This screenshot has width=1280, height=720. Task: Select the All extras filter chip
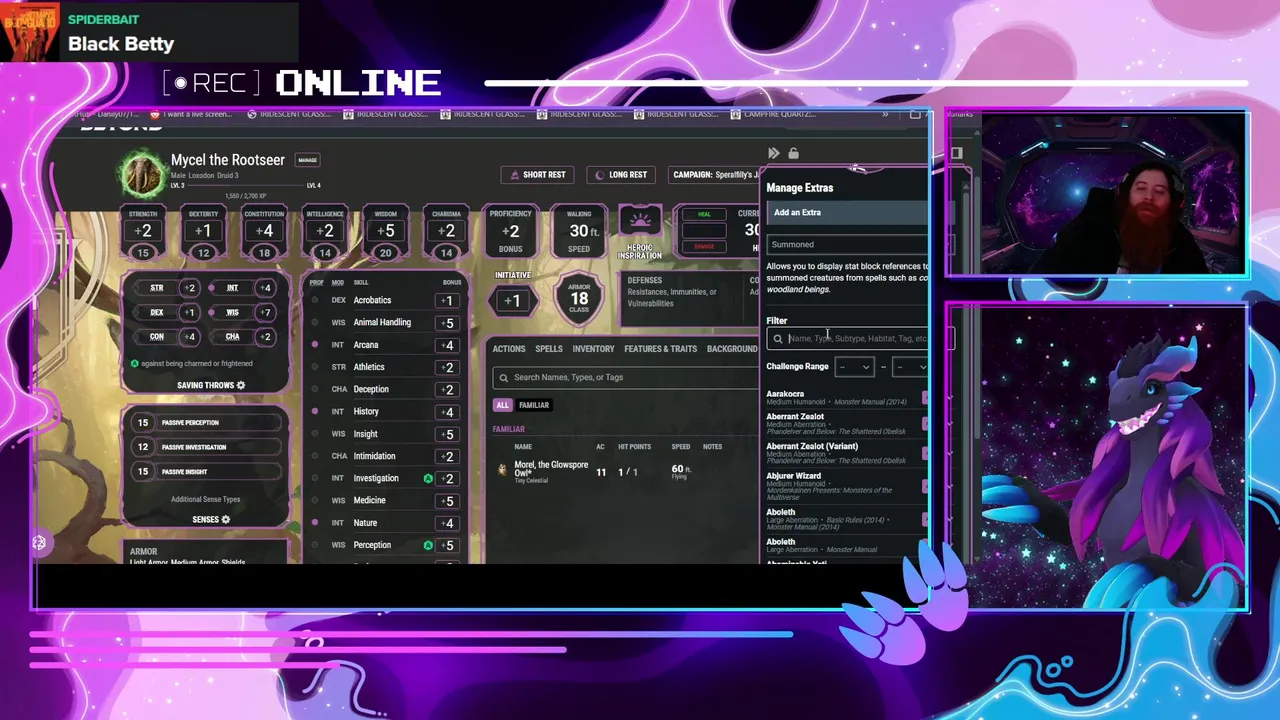click(502, 405)
